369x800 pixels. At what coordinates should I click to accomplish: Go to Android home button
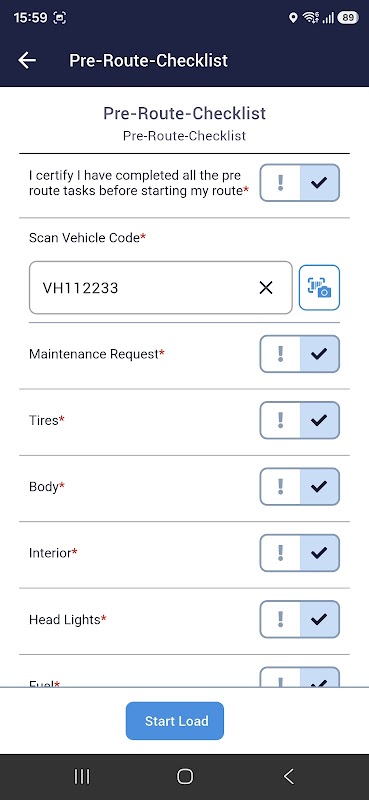click(x=185, y=777)
